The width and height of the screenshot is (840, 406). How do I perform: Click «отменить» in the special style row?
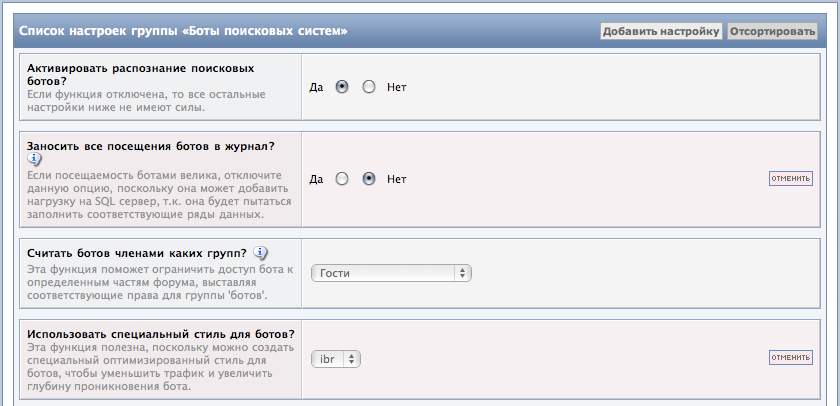(791, 357)
